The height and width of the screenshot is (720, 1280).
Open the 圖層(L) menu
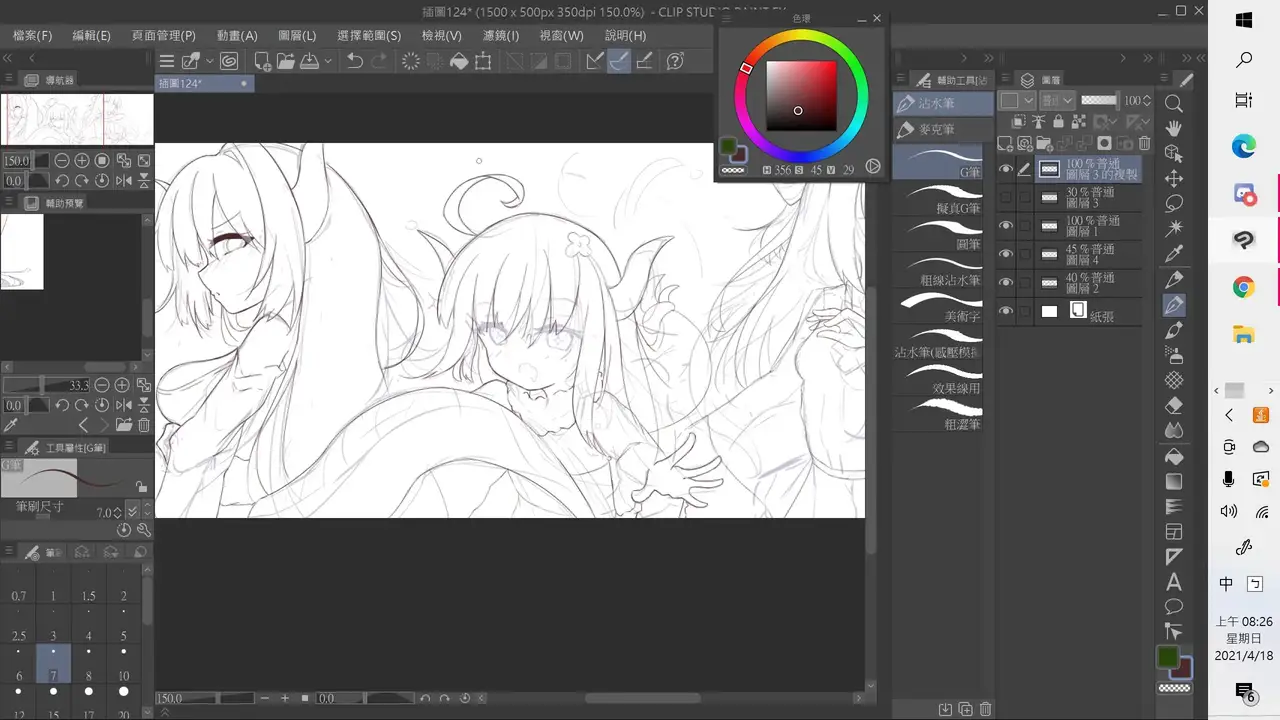[x=296, y=35]
